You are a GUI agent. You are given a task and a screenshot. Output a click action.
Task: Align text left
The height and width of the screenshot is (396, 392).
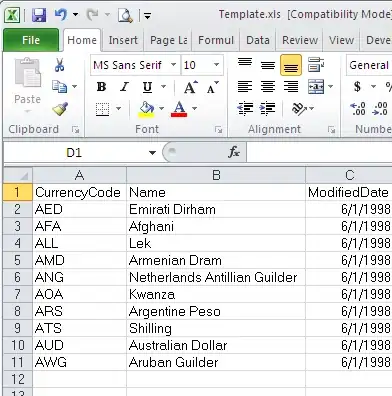245,87
